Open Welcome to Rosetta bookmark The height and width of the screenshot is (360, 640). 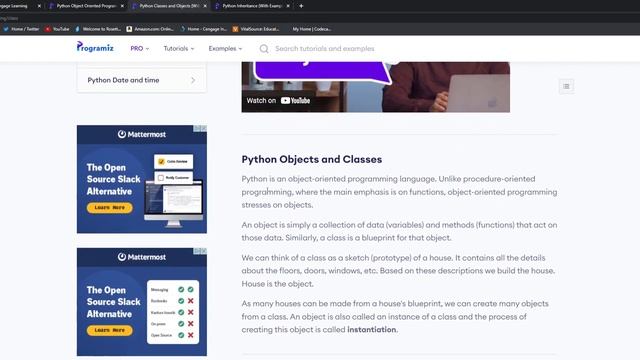tap(98, 29)
